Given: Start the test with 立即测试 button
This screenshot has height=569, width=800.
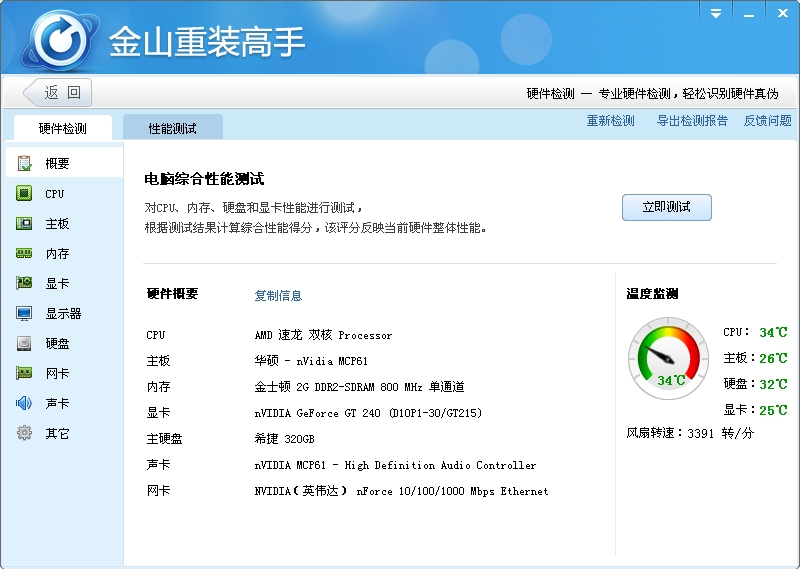Looking at the screenshot, I should point(666,207).
